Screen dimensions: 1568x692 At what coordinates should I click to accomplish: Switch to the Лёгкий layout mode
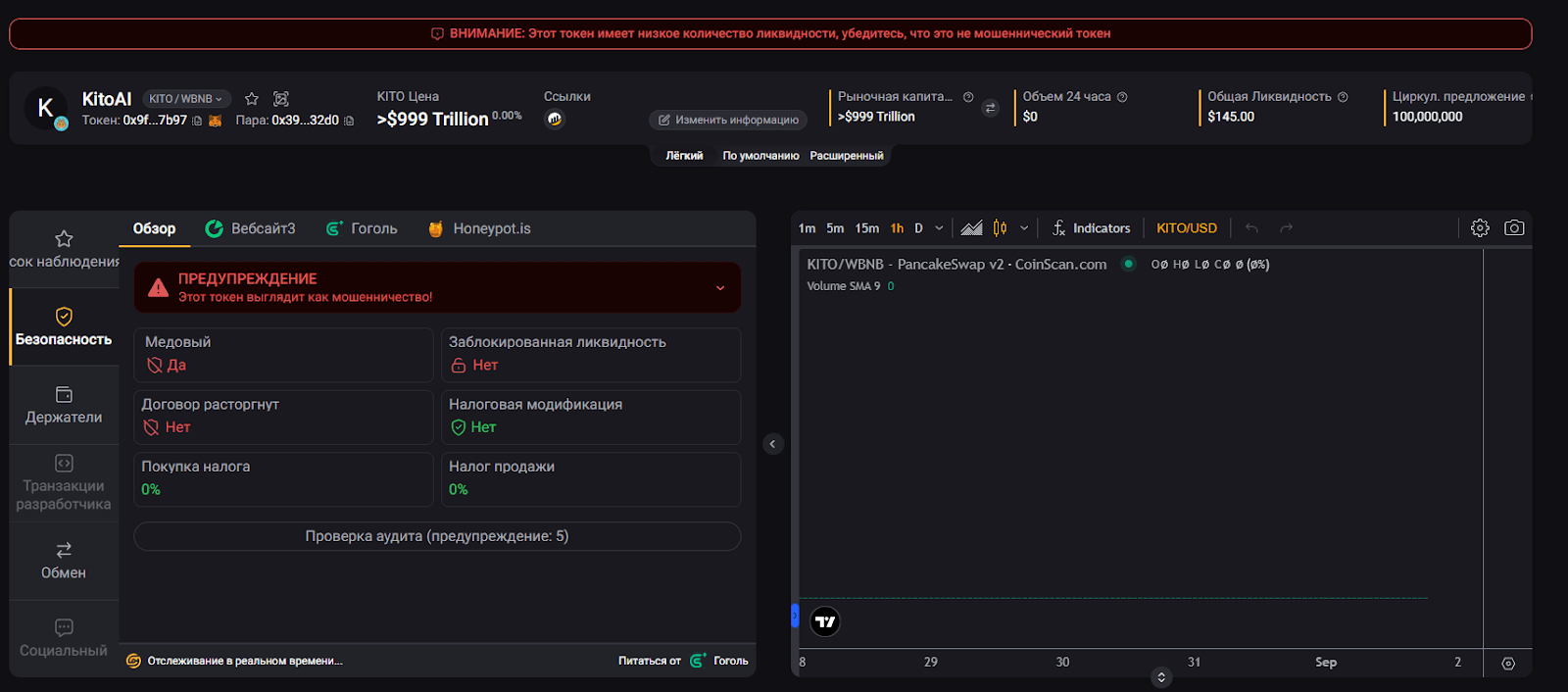(684, 156)
